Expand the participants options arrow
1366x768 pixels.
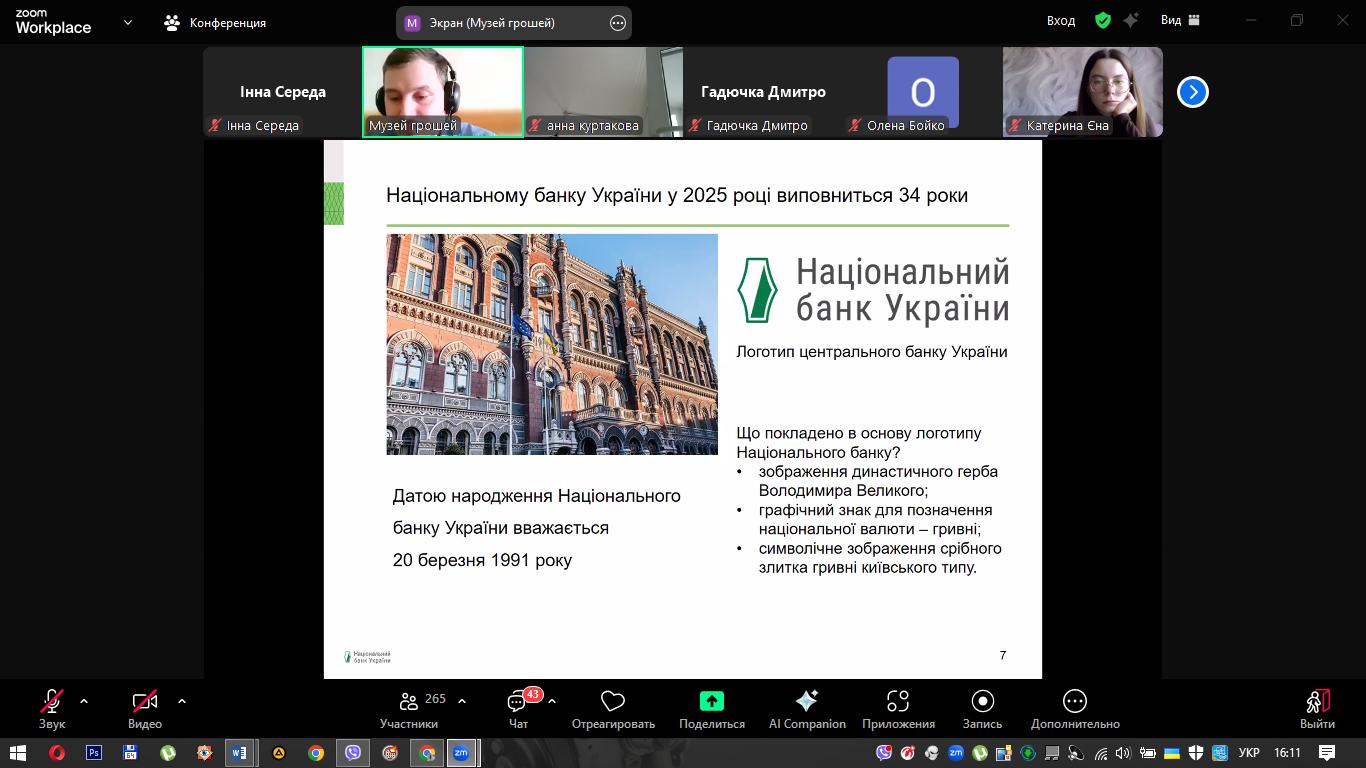pyautogui.click(x=462, y=701)
